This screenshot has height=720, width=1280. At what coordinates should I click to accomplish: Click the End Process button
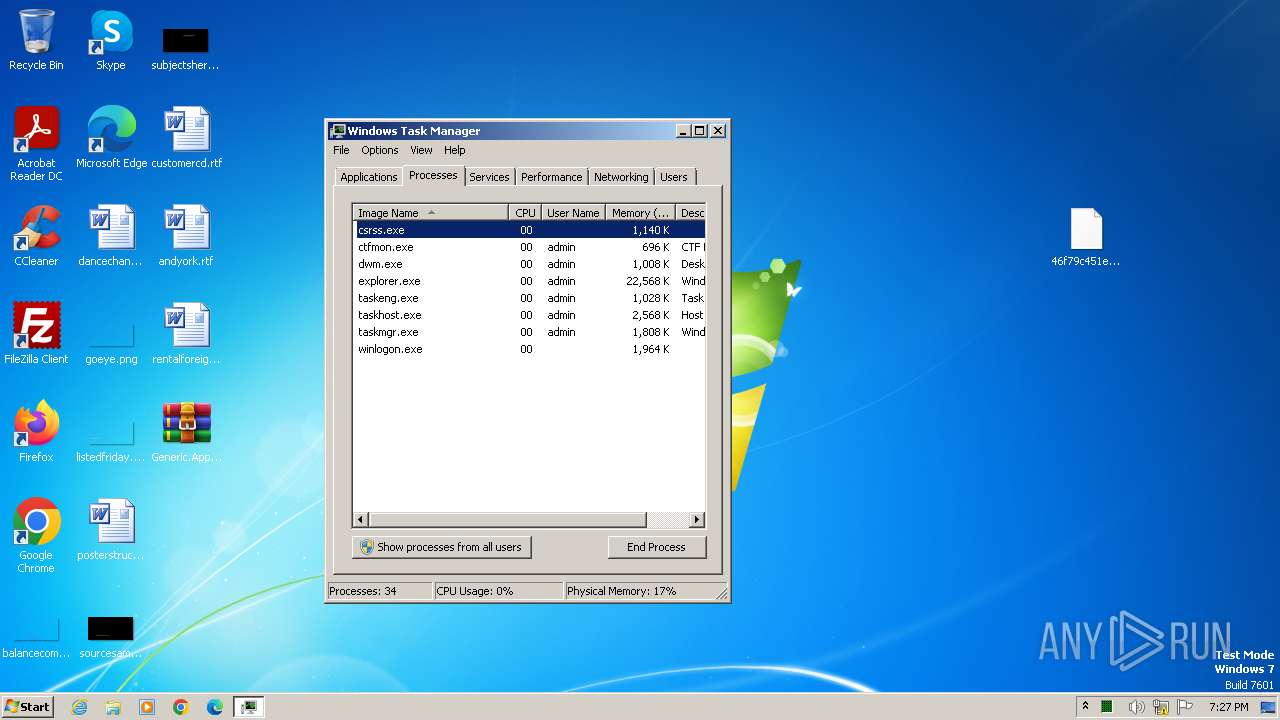[x=657, y=547]
